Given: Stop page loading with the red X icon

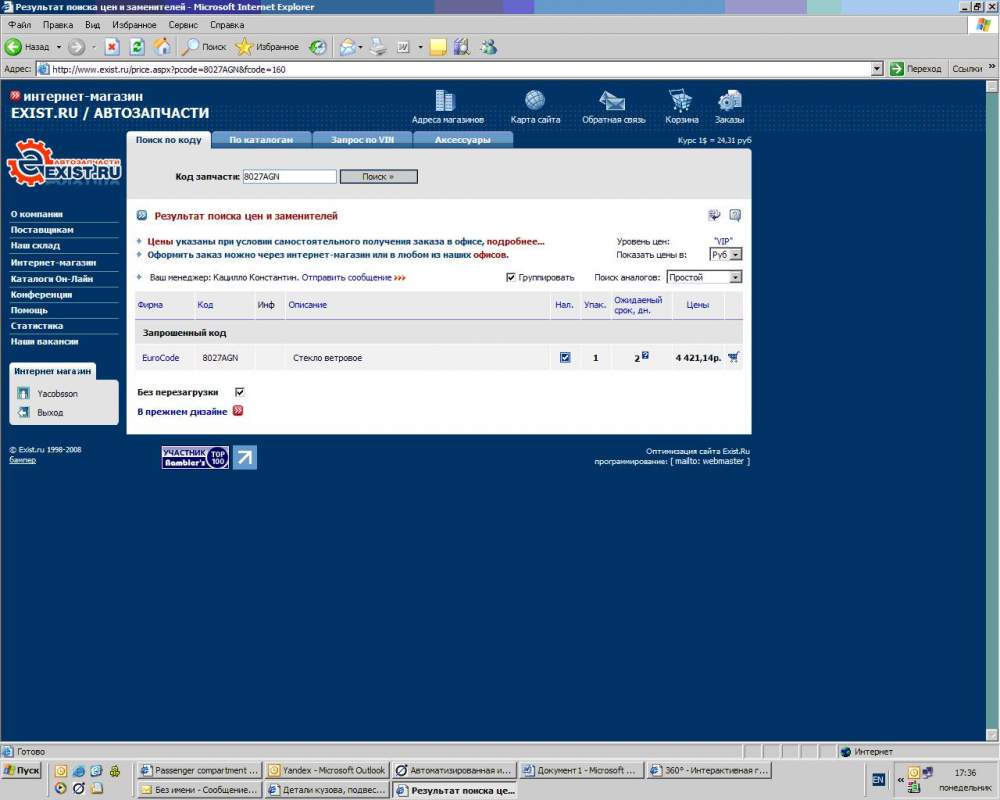Looking at the screenshot, I should click(x=112, y=47).
